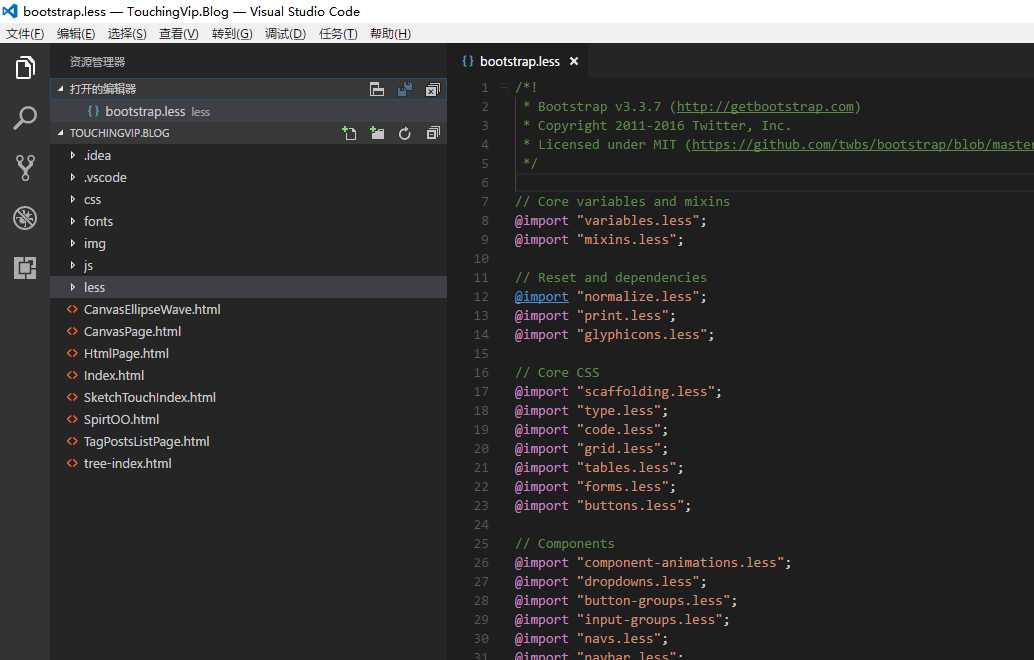1034x660 pixels.
Task: Click "scaffolding.less" string on line 17
Action: click(x=646, y=392)
